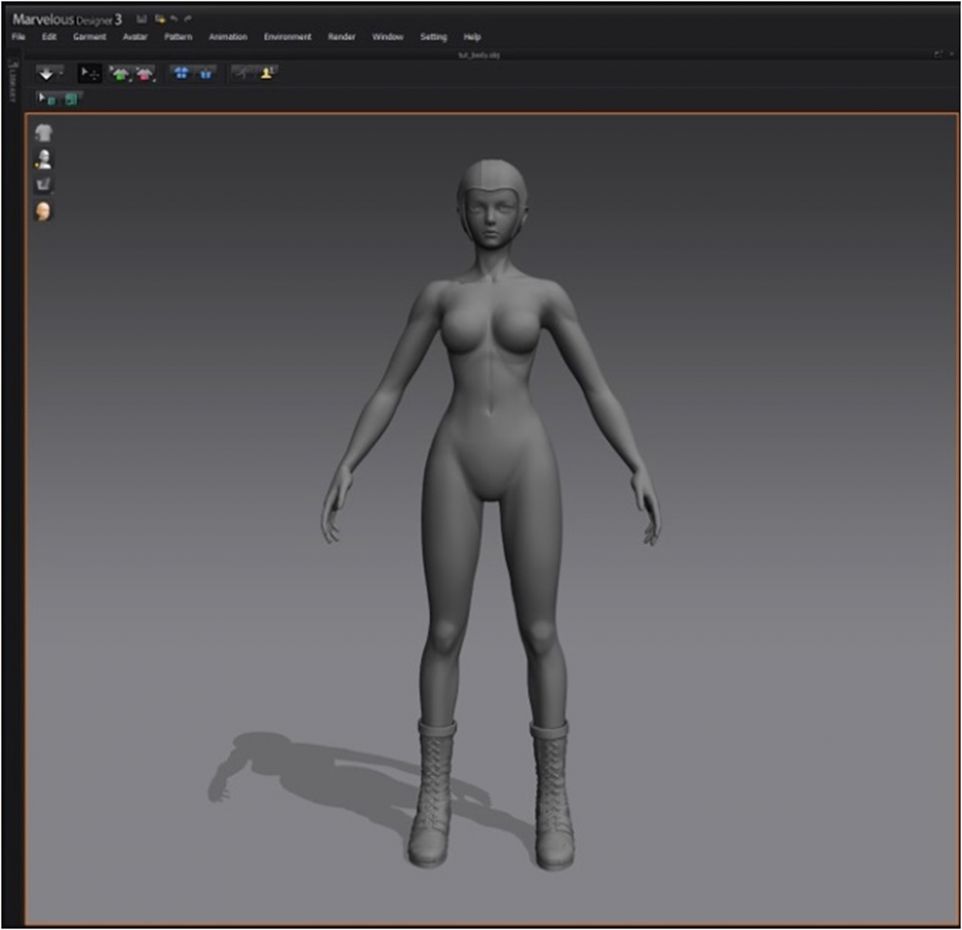This screenshot has height=930, width=962.
Task: Toggle avatar display with bust icon
Action: click(x=44, y=159)
